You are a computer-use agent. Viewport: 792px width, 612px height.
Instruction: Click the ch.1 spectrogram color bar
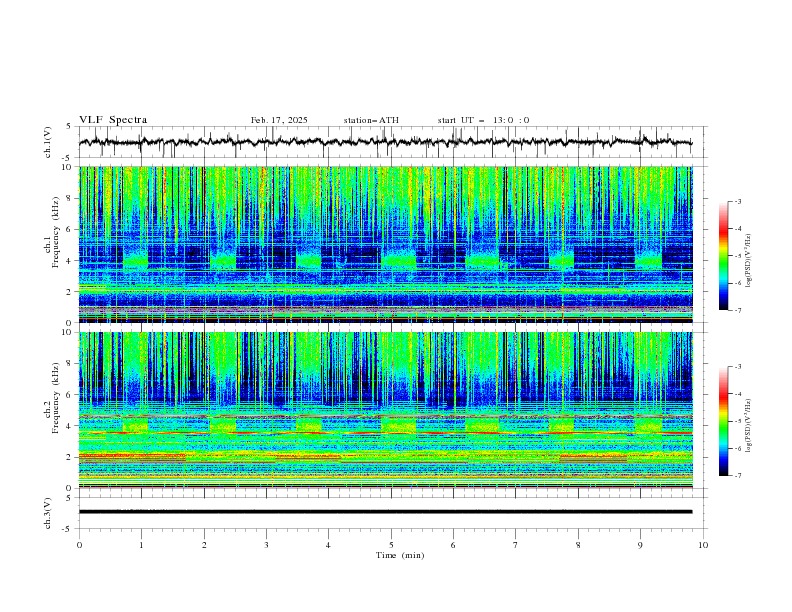coord(723,256)
